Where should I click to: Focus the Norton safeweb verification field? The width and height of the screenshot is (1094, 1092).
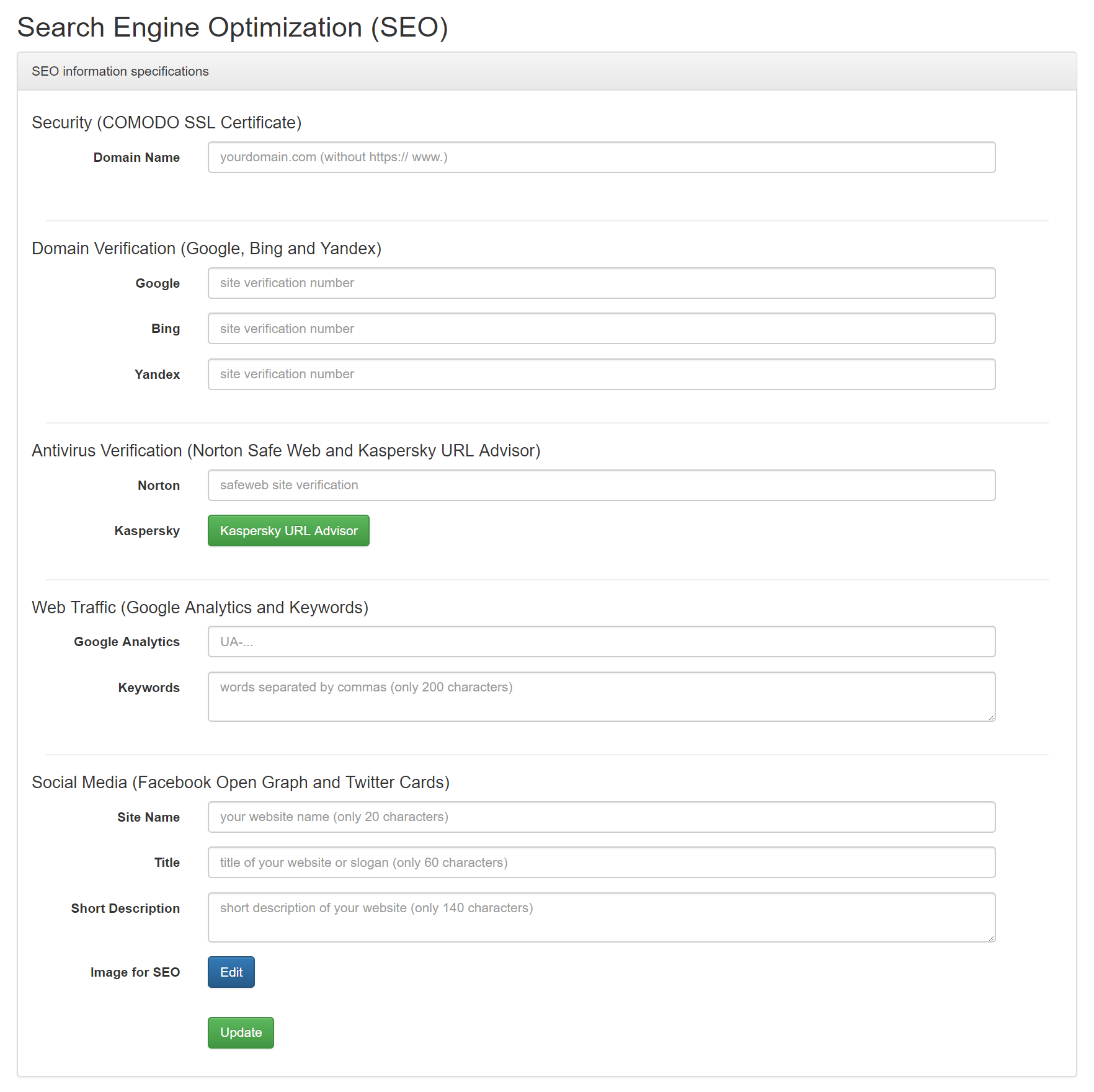click(602, 486)
